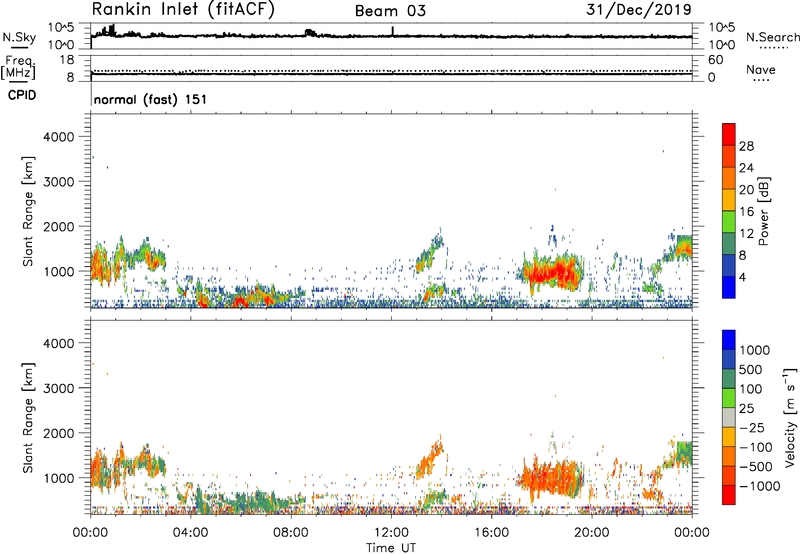The height and width of the screenshot is (554, 800).
Task: Select the "Freq. [MHz]" axis label
Action: point(18,67)
